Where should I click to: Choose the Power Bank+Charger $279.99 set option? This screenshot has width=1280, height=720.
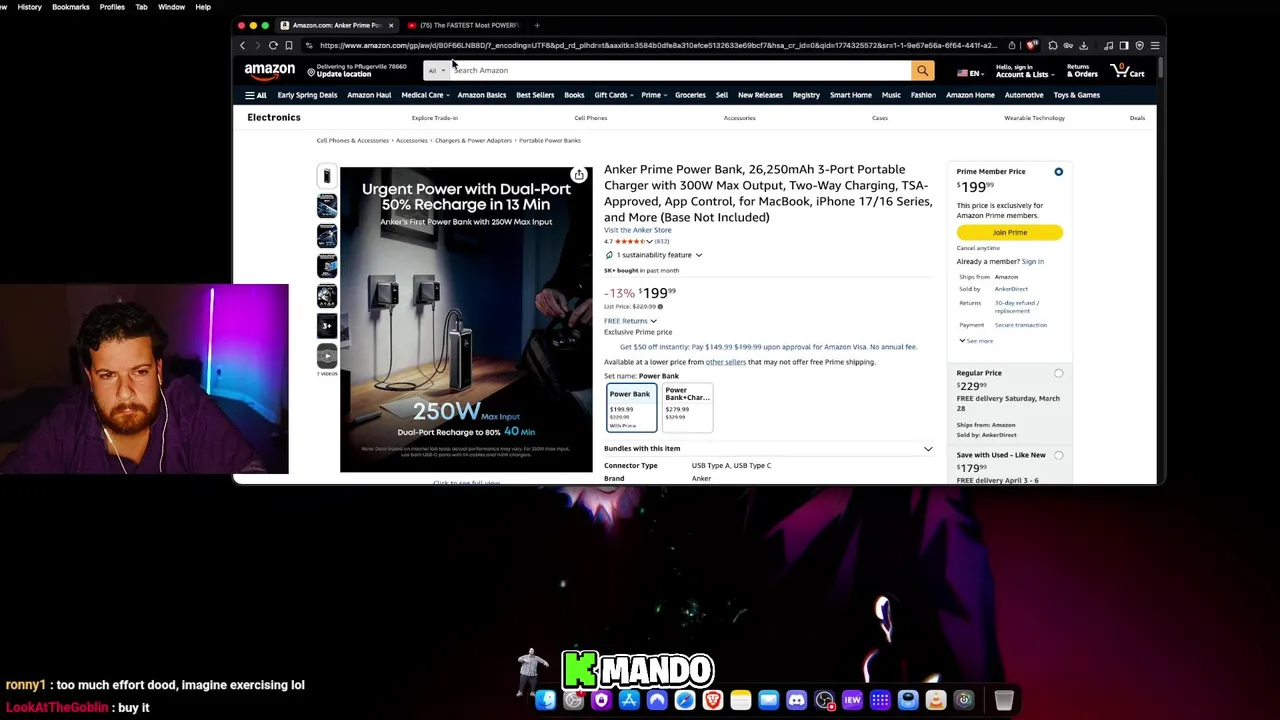coord(688,408)
